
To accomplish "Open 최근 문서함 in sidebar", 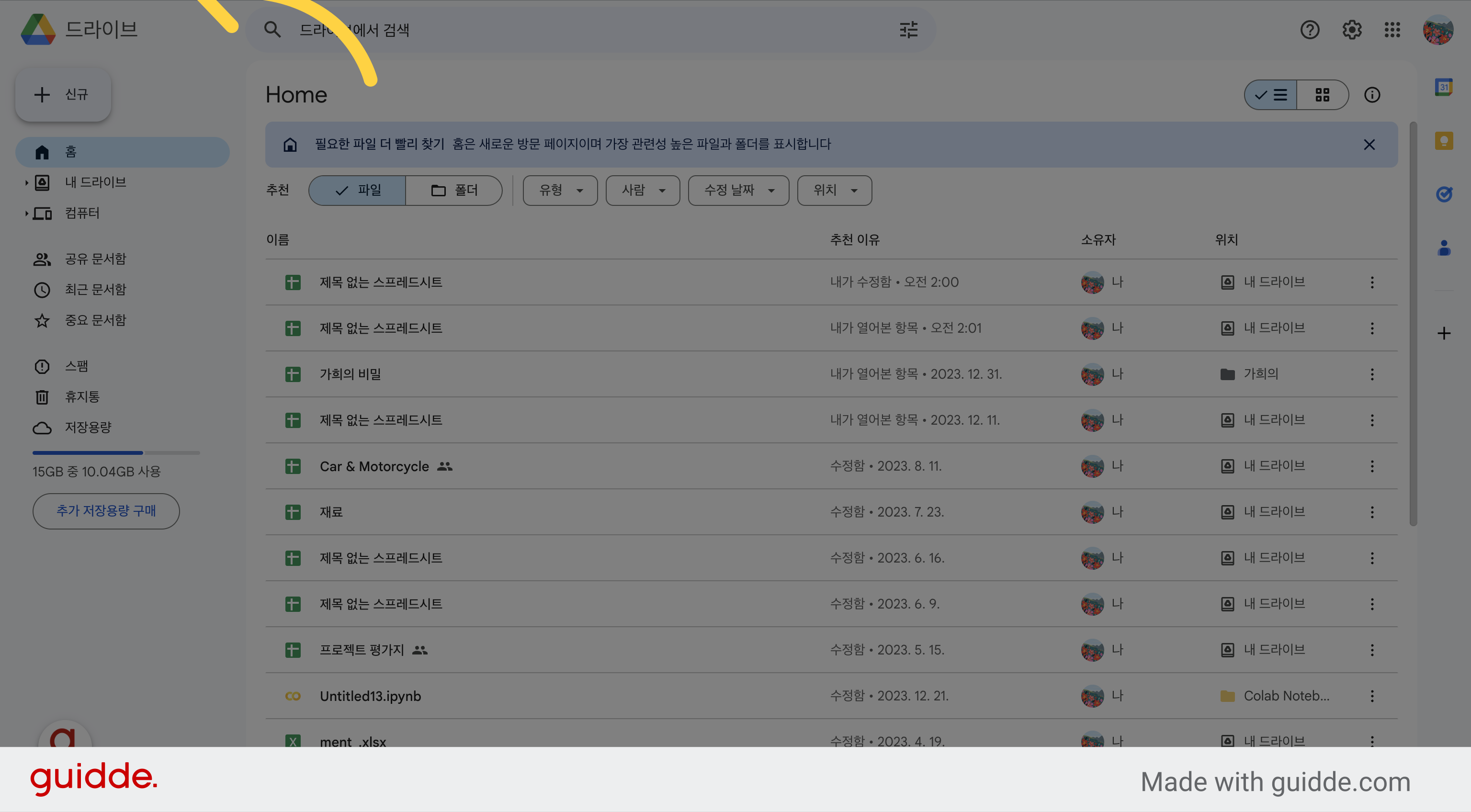I will [x=122, y=290].
